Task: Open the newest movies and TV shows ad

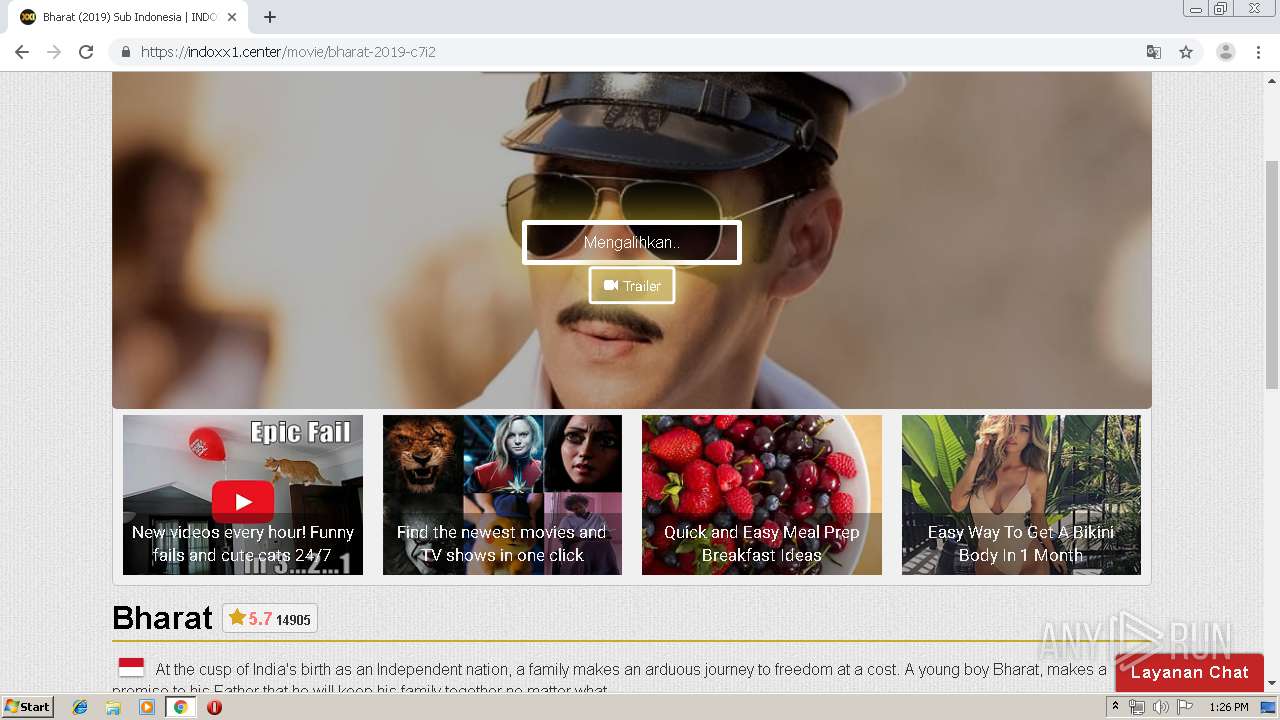Action: (502, 495)
